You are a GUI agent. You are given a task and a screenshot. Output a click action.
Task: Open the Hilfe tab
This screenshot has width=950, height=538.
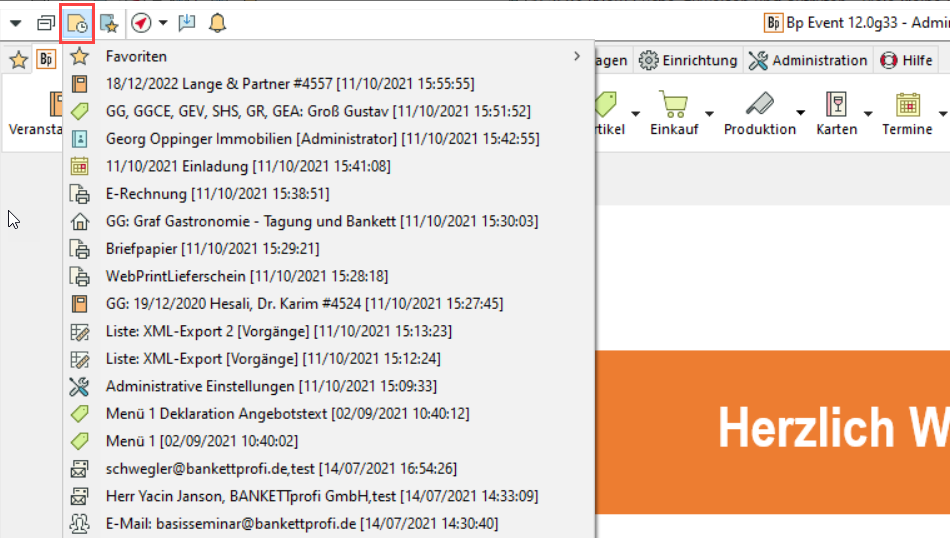click(x=906, y=60)
